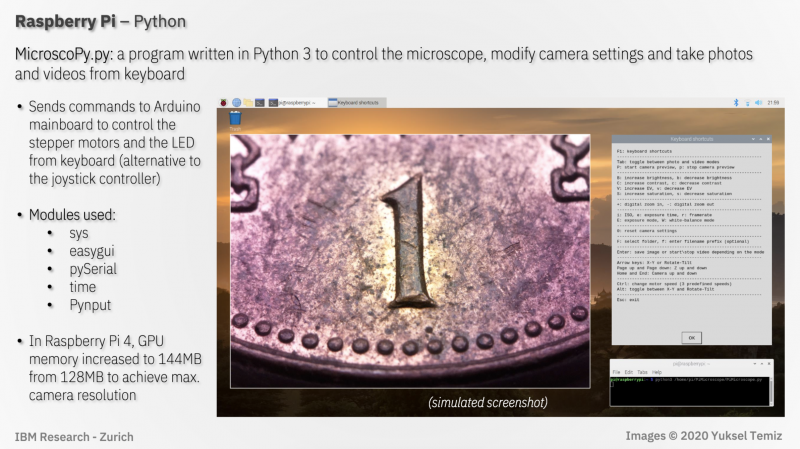
Task: Open the Wi-Fi network tray icon
Action: (745, 102)
